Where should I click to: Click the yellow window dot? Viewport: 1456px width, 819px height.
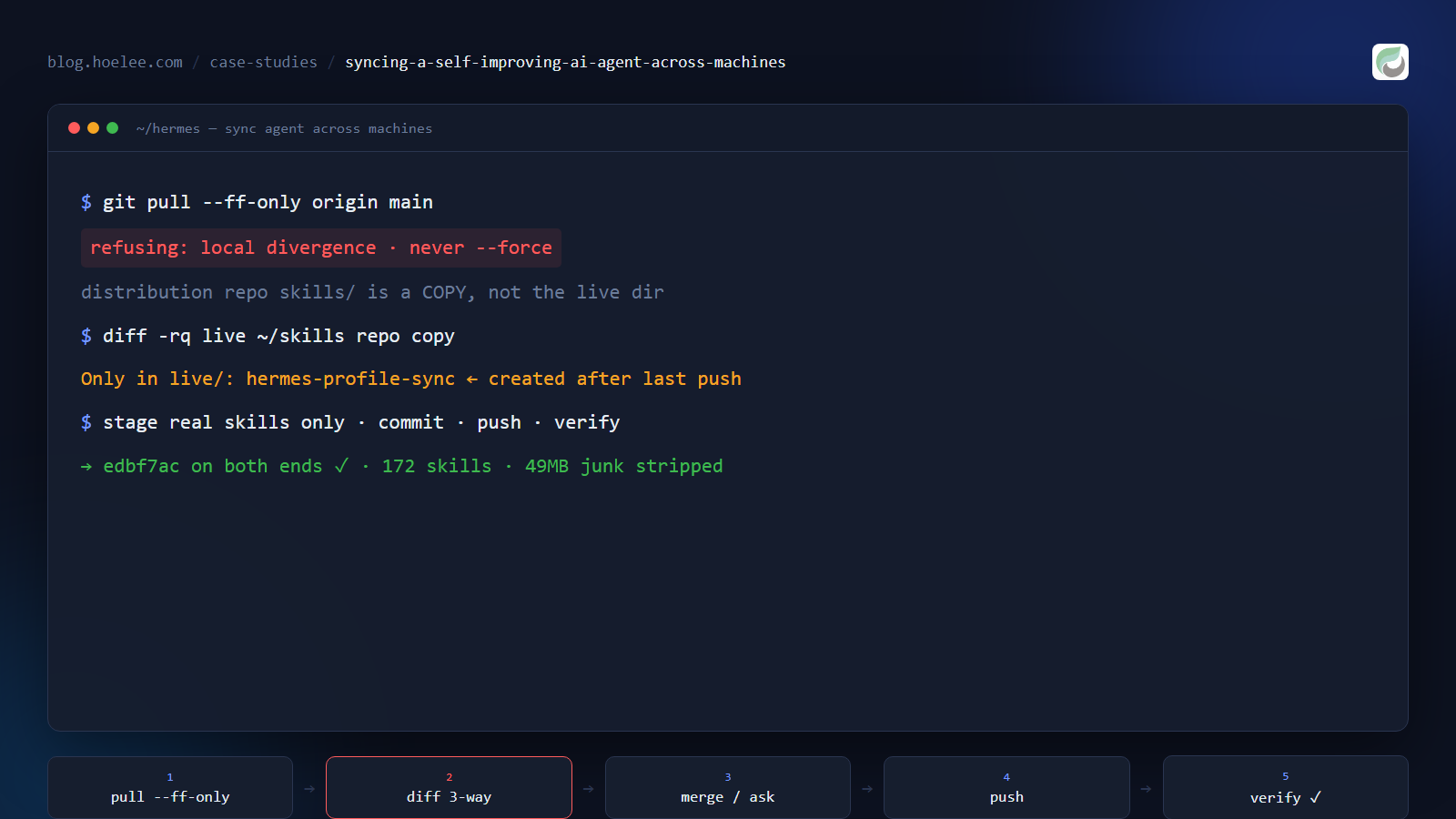pos(93,128)
